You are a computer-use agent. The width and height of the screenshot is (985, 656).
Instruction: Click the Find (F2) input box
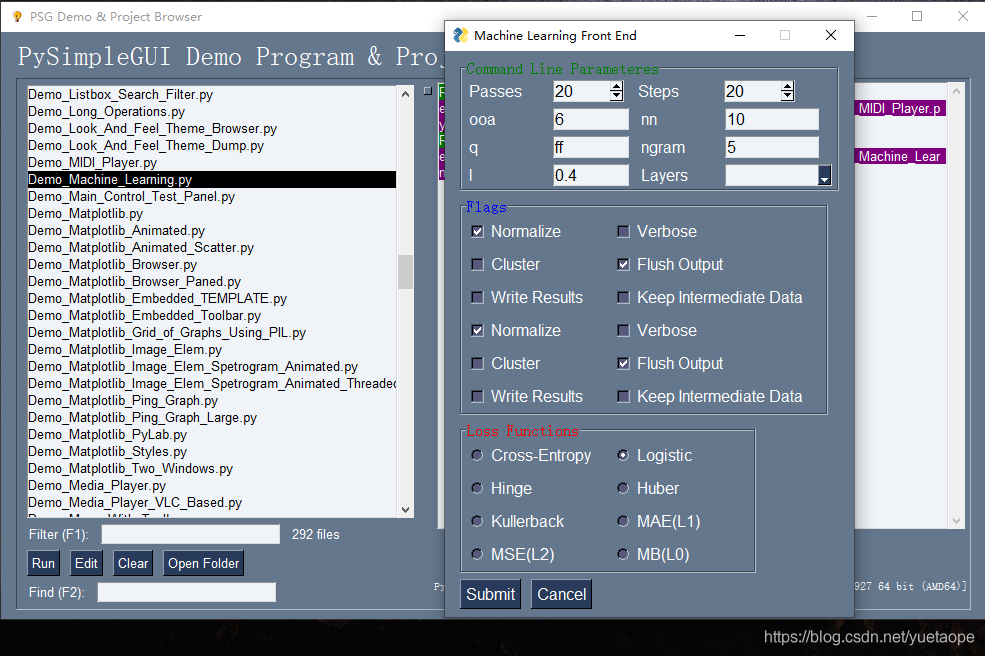(187, 592)
